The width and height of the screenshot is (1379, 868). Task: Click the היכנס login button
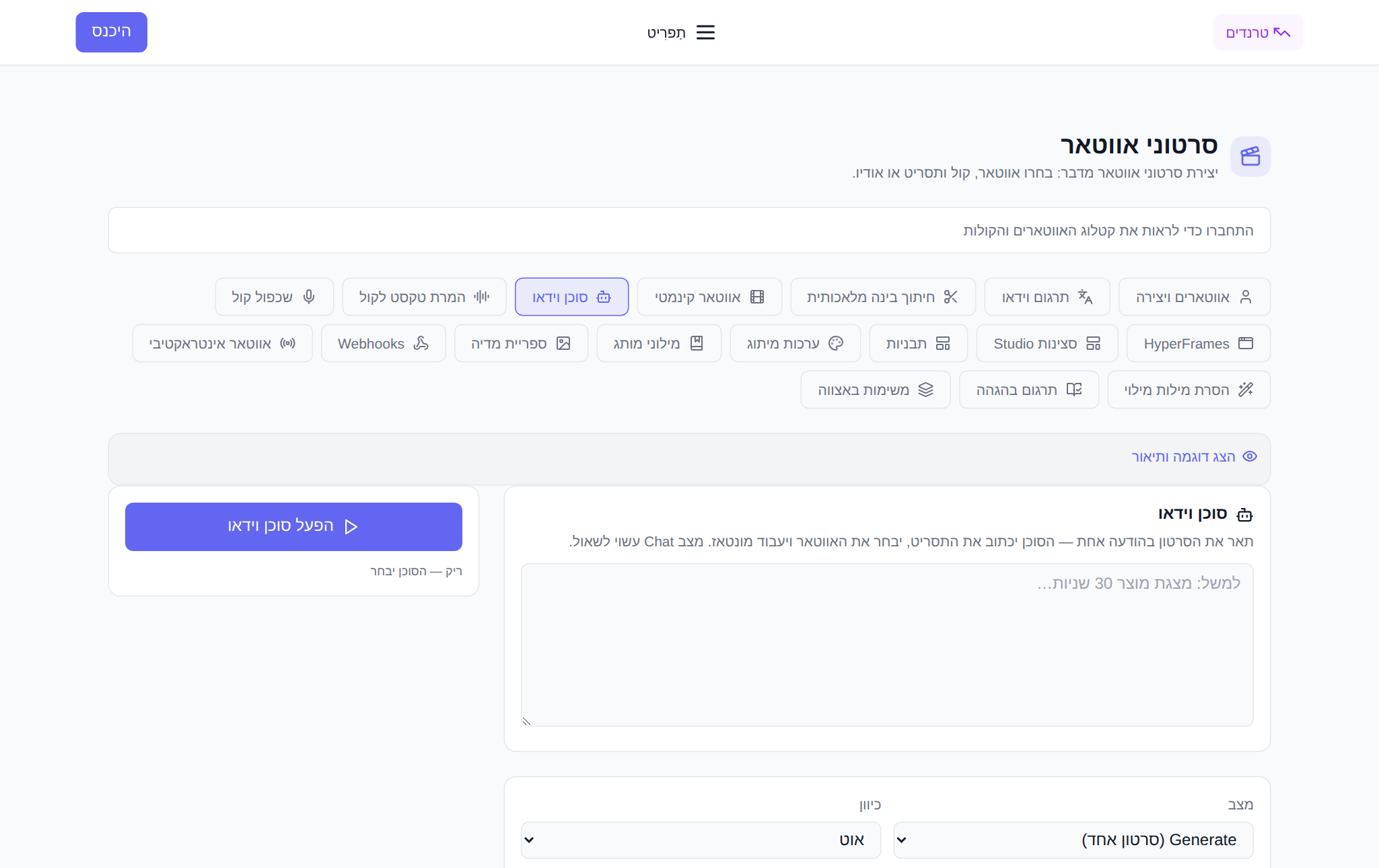111,32
